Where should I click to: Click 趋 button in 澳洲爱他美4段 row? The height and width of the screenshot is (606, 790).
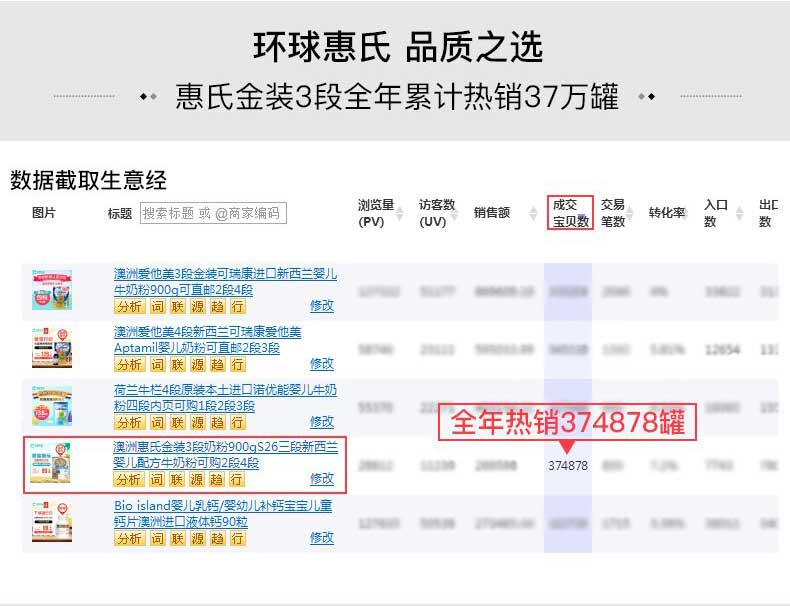tap(218, 364)
